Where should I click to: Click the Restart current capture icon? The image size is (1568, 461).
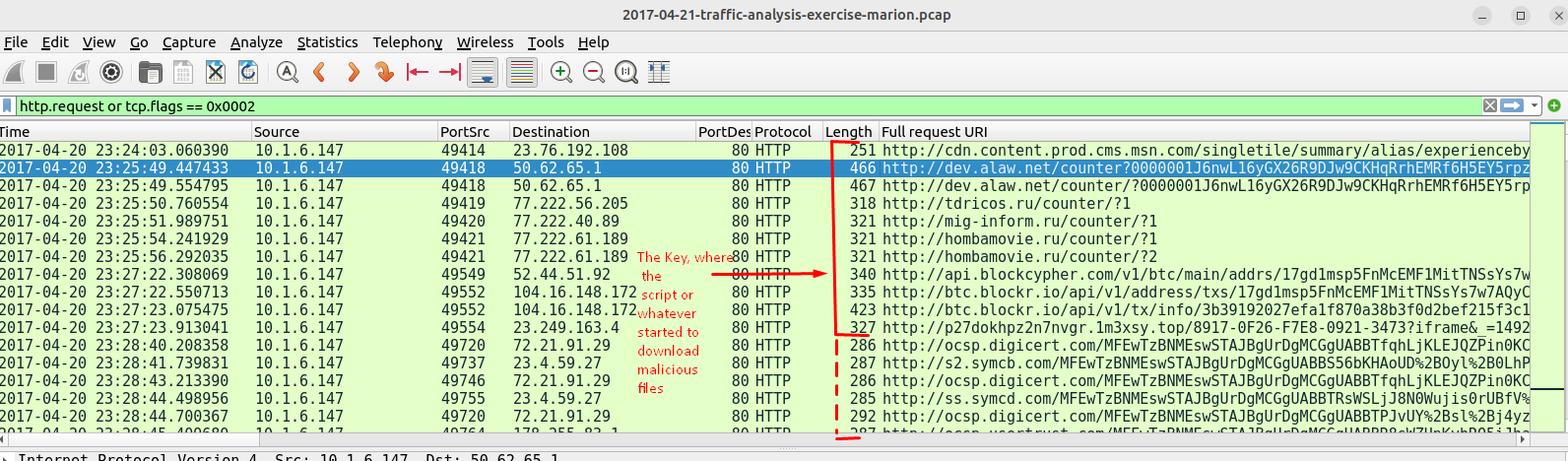coord(79,72)
